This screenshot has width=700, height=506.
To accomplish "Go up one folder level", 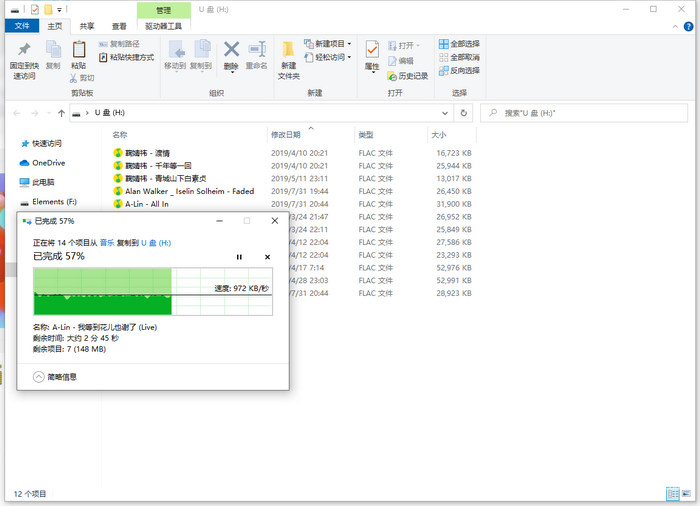I will pyautogui.click(x=61, y=113).
